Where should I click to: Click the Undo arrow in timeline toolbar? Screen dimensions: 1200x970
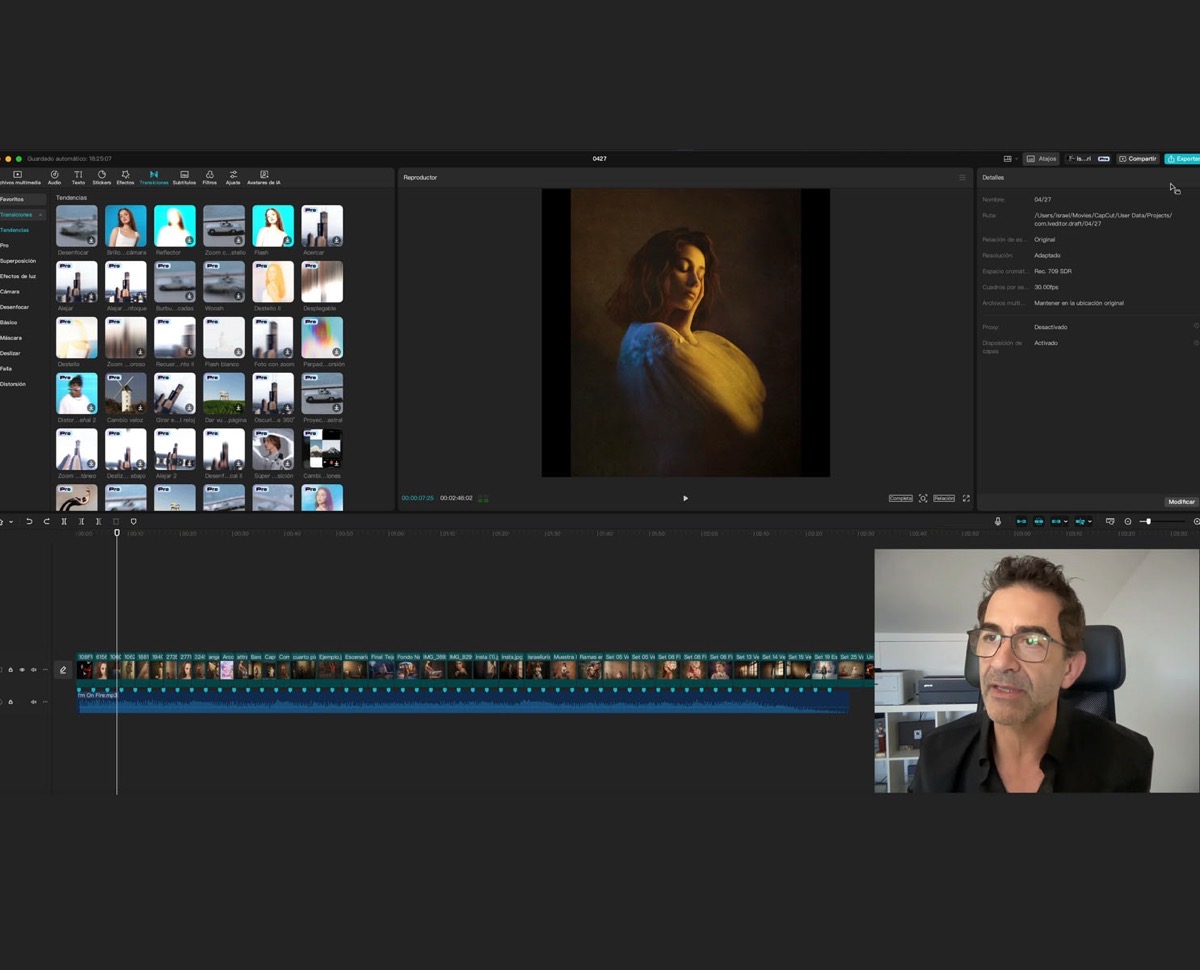click(29, 521)
